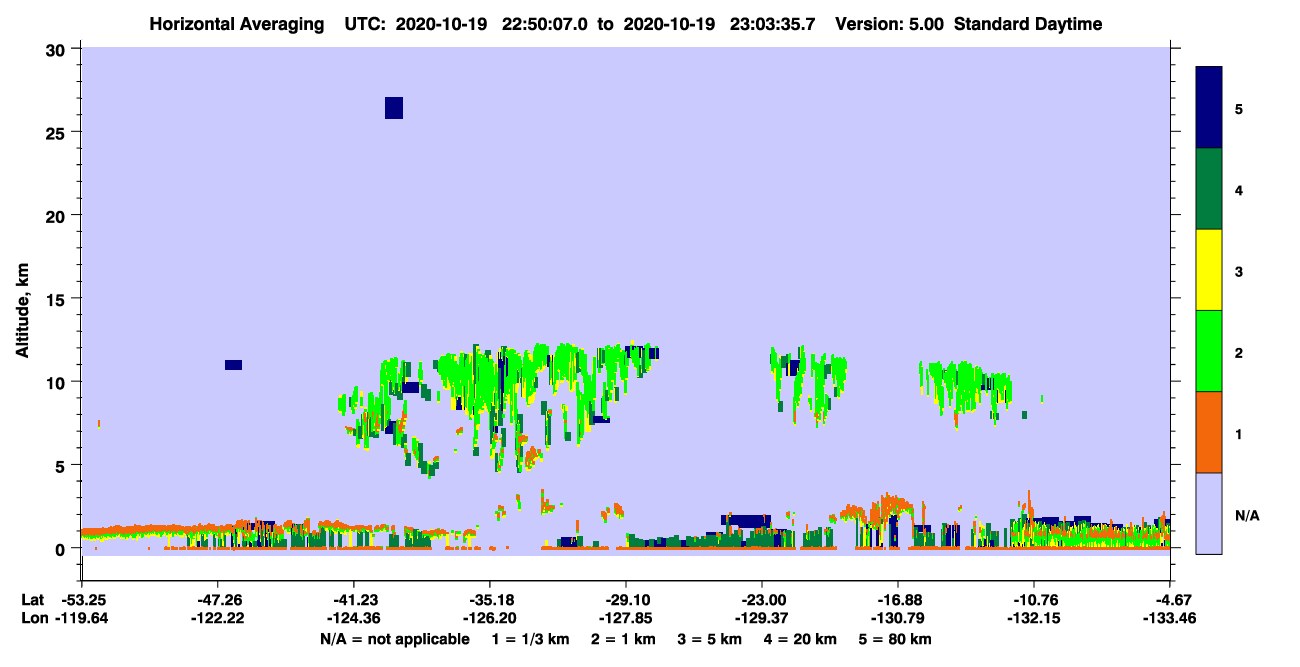Click latitude value -35.18
1300x667 pixels.
490,600
